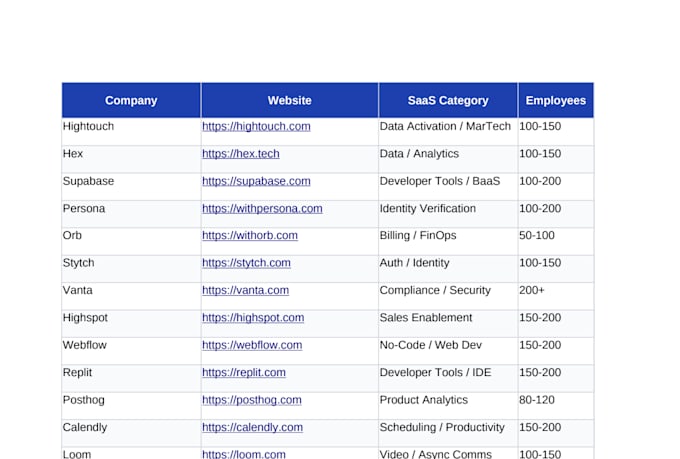Click the No-Code / Web Dev cell

(x=448, y=351)
